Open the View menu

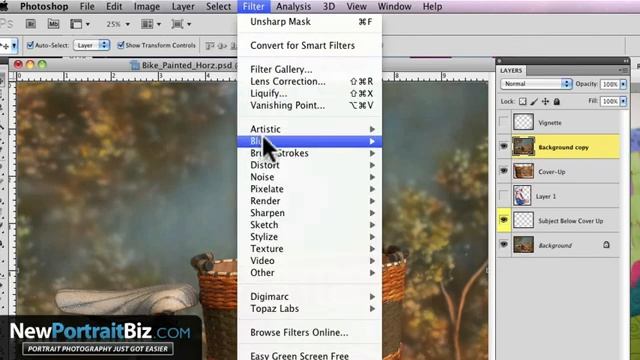point(356,7)
